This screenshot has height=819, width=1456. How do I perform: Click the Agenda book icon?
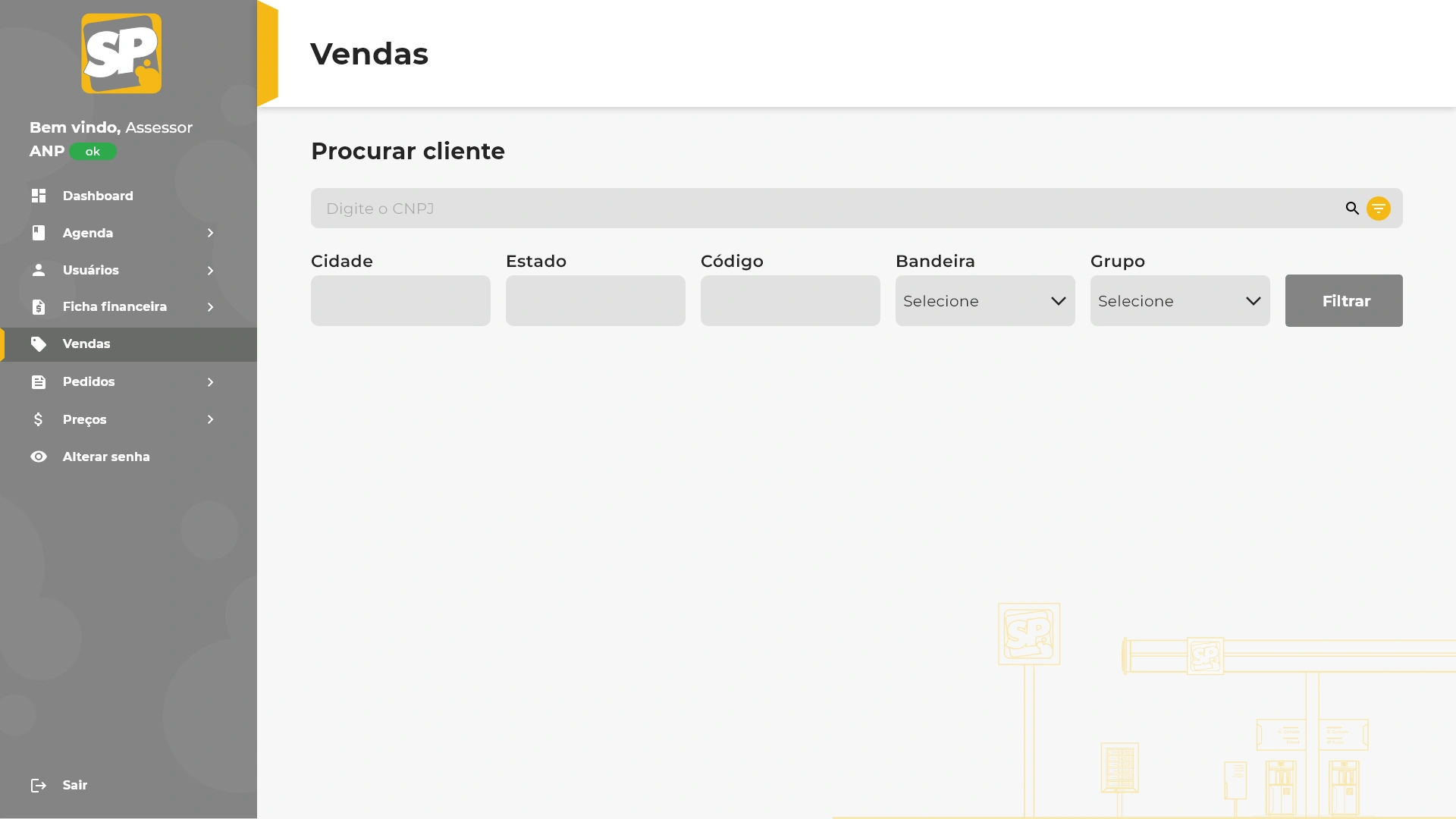coord(39,233)
